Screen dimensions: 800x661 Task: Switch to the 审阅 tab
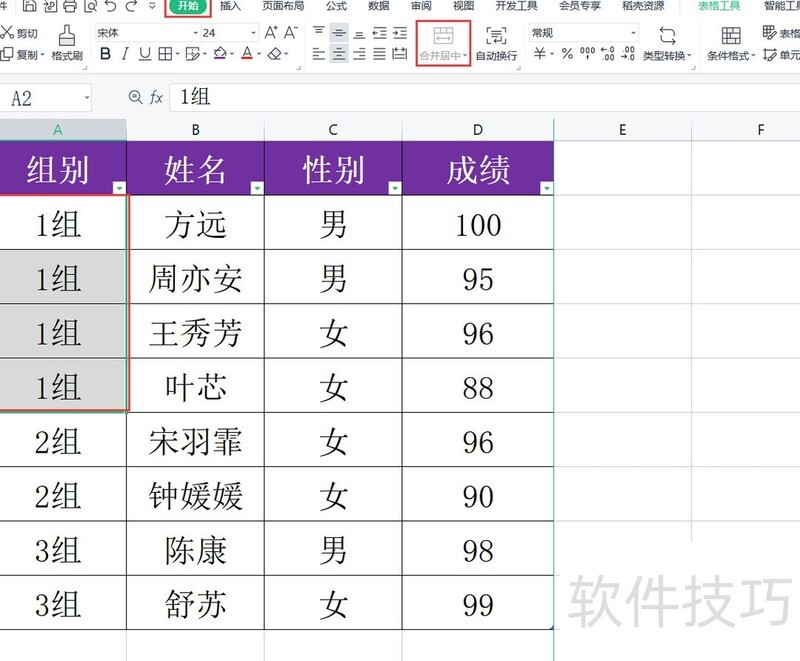tap(421, 6)
